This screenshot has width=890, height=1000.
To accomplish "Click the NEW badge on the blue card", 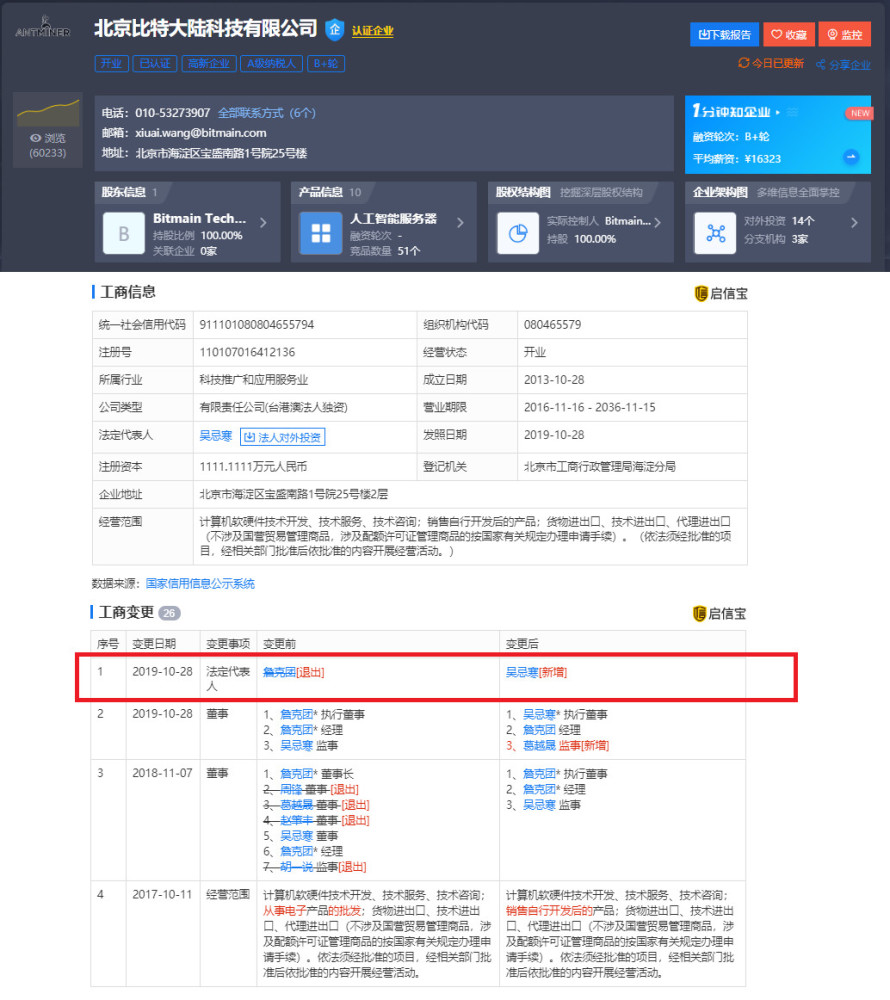I will (859, 113).
